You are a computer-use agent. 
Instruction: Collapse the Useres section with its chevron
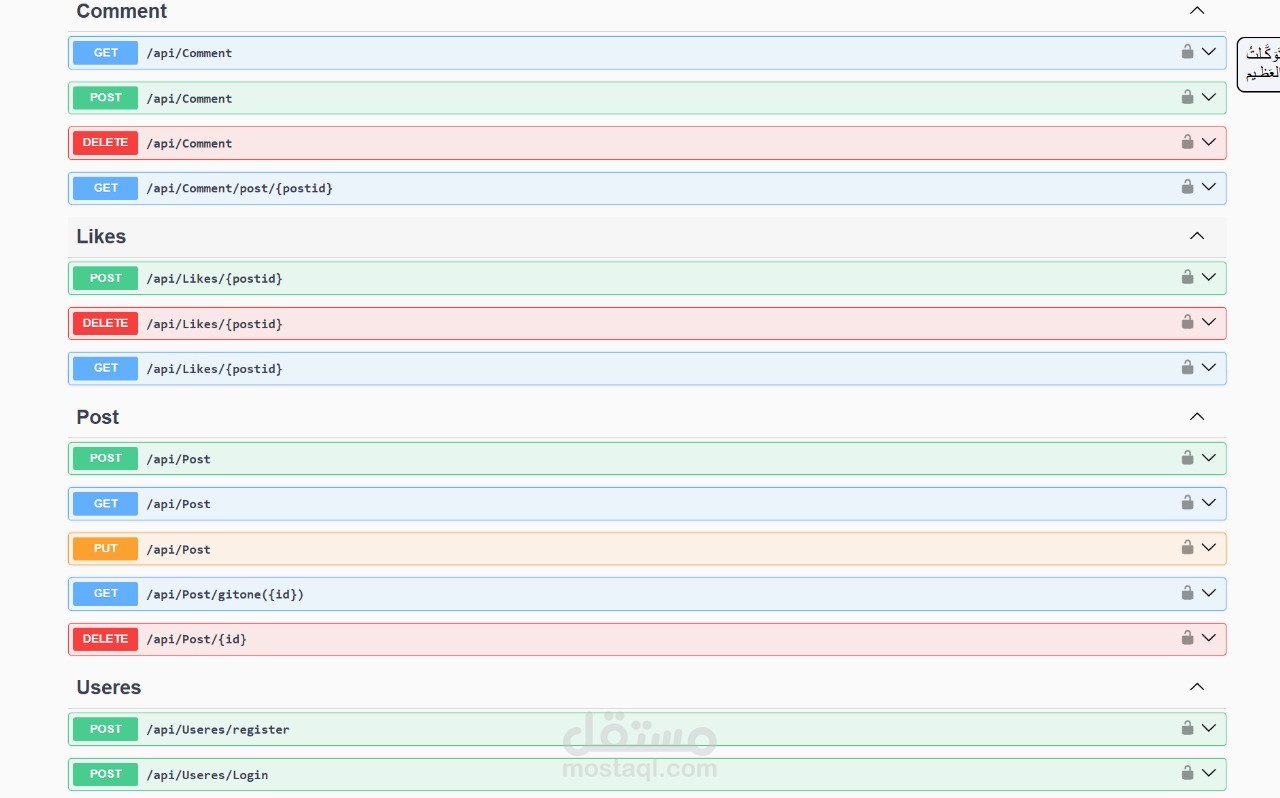point(1197,687)
